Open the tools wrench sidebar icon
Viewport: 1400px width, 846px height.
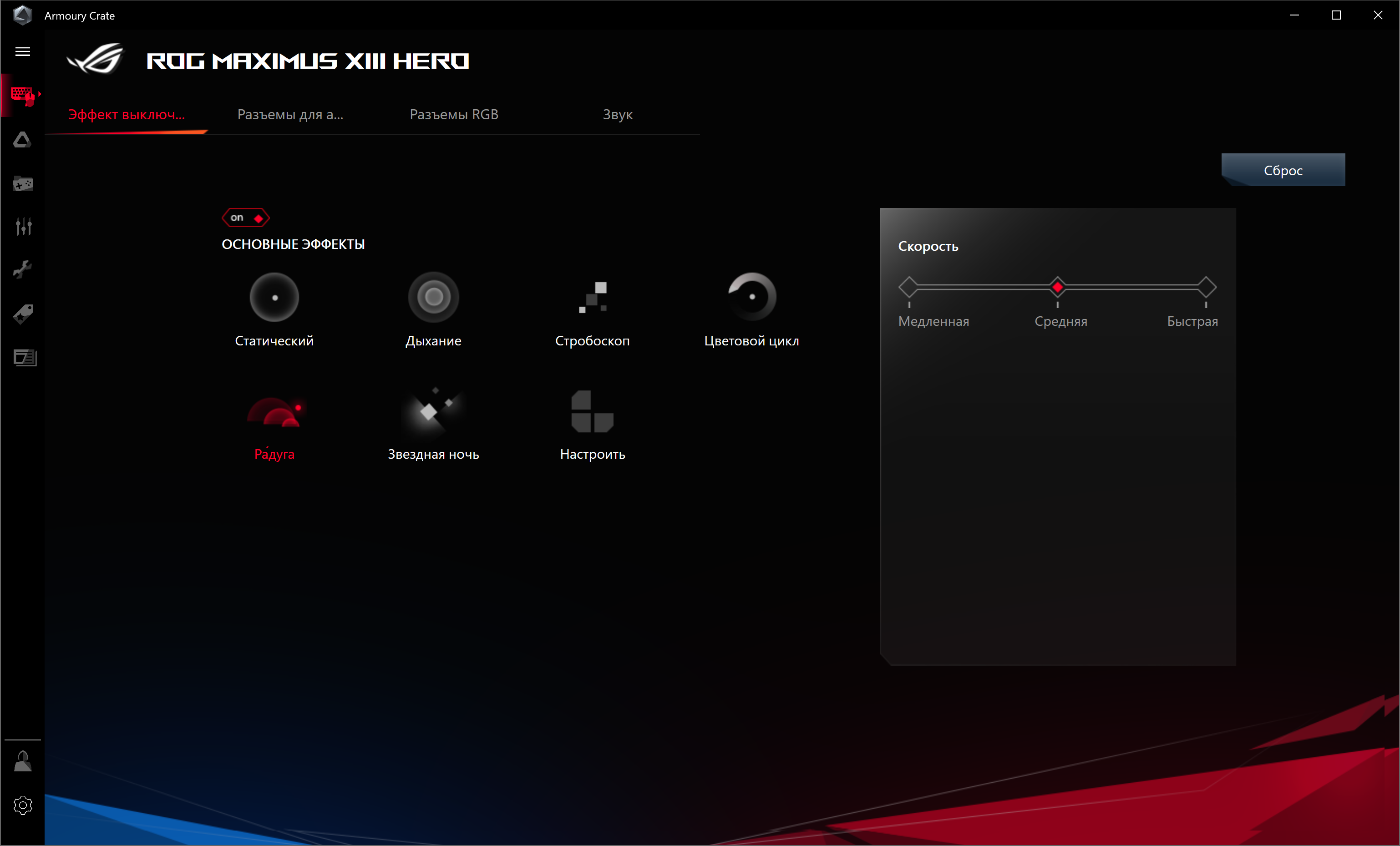point(23,269)
